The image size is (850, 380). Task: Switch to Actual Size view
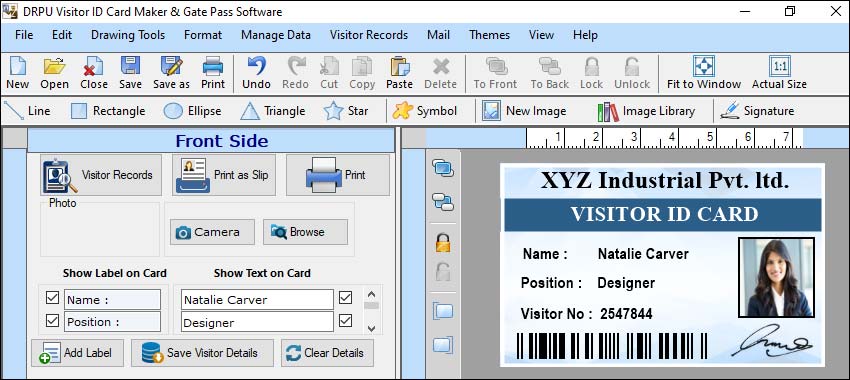point(780,73)
